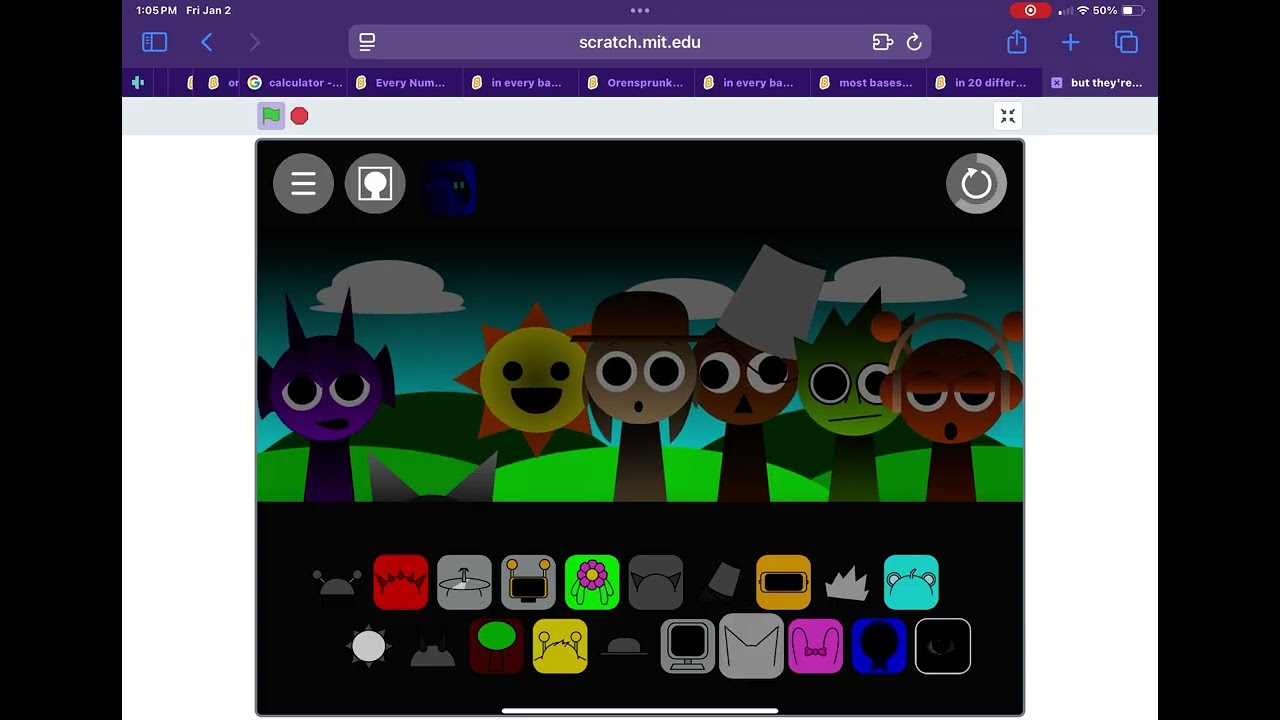Image resolution: width=1280 pixels, height=720 pixels.
Task: Pick the dark red tile with green tree
Action: (x=496, y=646)
